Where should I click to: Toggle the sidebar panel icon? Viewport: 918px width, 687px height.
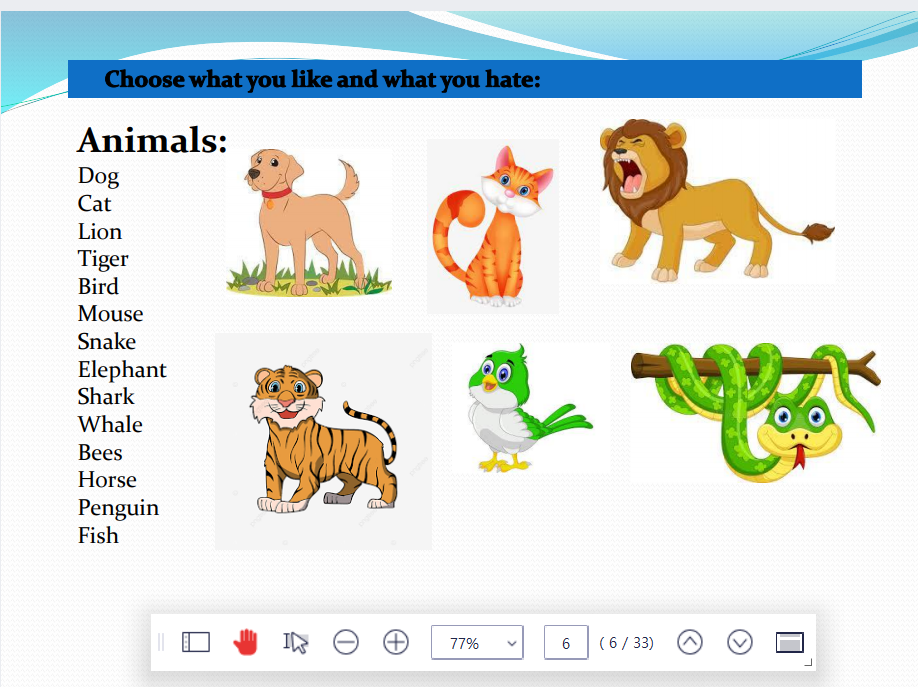[196, 642]
